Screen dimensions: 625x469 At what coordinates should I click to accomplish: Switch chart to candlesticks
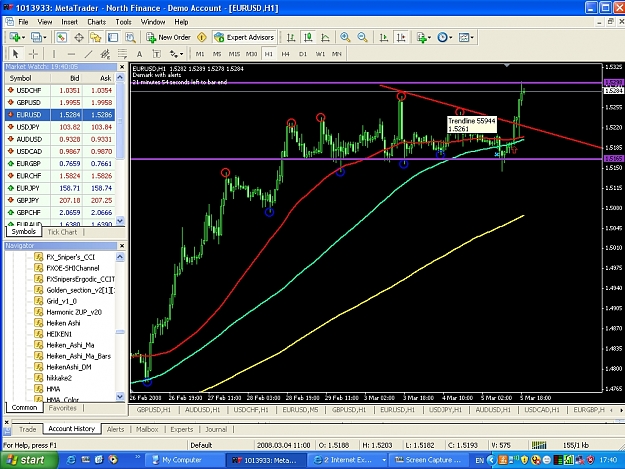[x=308, y=37]
